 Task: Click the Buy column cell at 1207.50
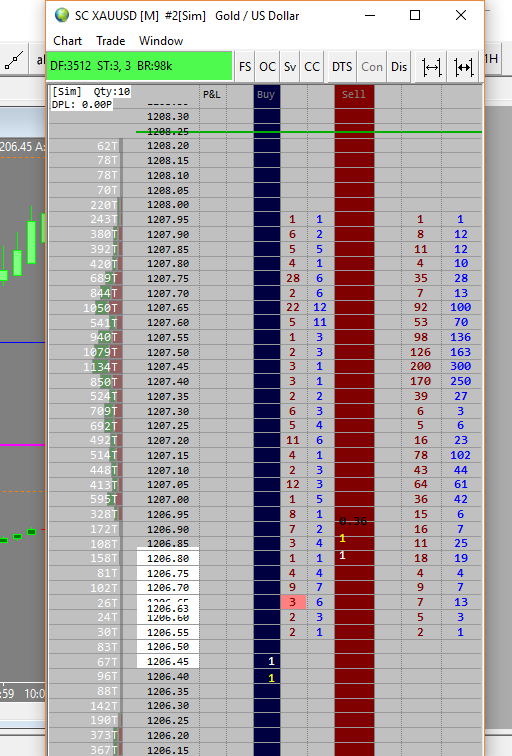(x=267, y=352)
